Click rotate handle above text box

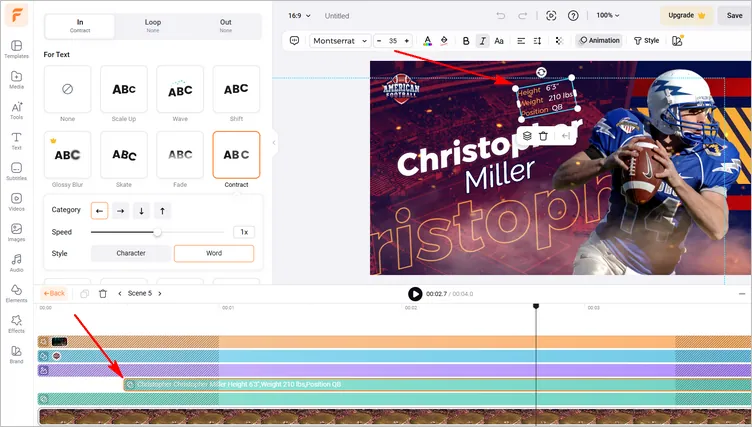(x=541, y=72)
